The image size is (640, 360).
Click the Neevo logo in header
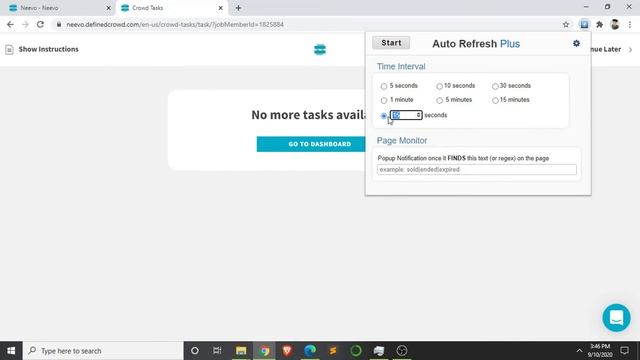320,50
